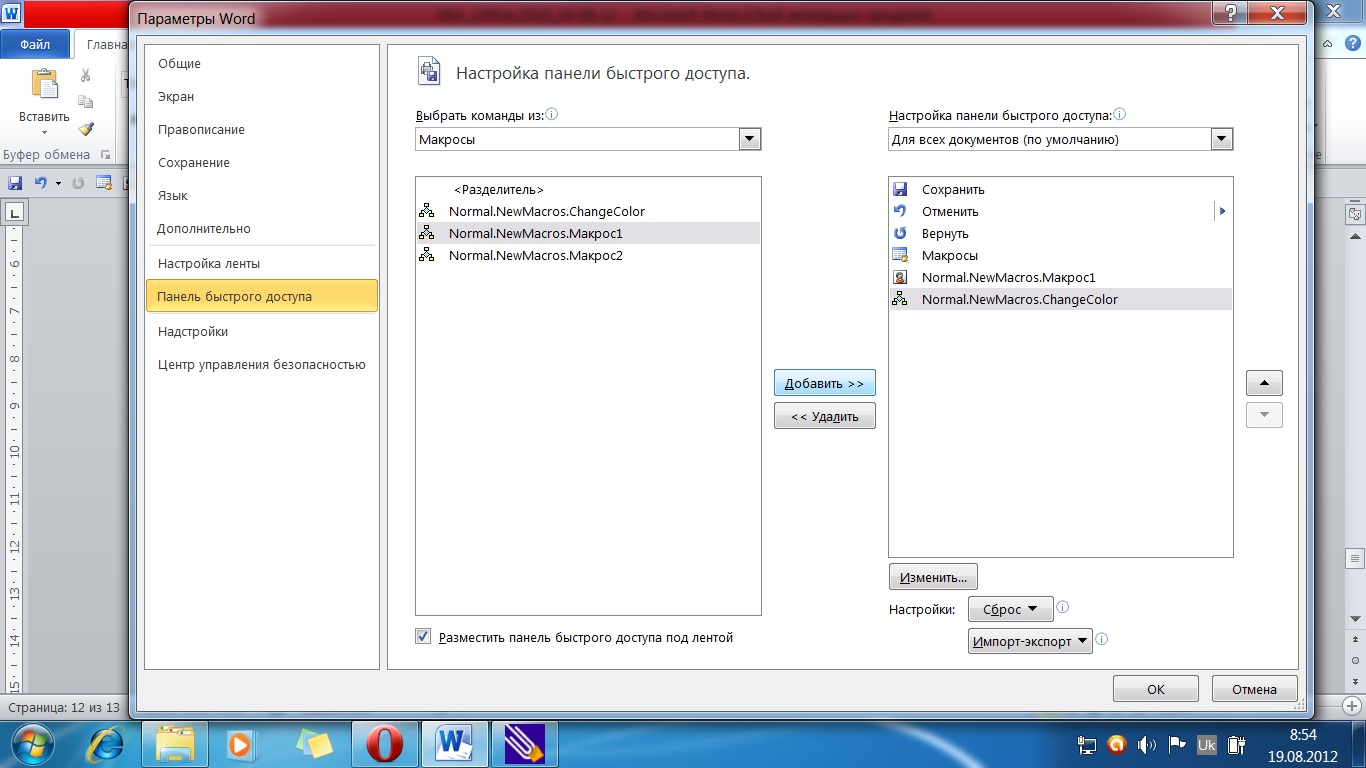The width and height of the screenshot is (1366, 768).
Task: Click info icon next to Выбрать команды из
Action: [552, 114]
